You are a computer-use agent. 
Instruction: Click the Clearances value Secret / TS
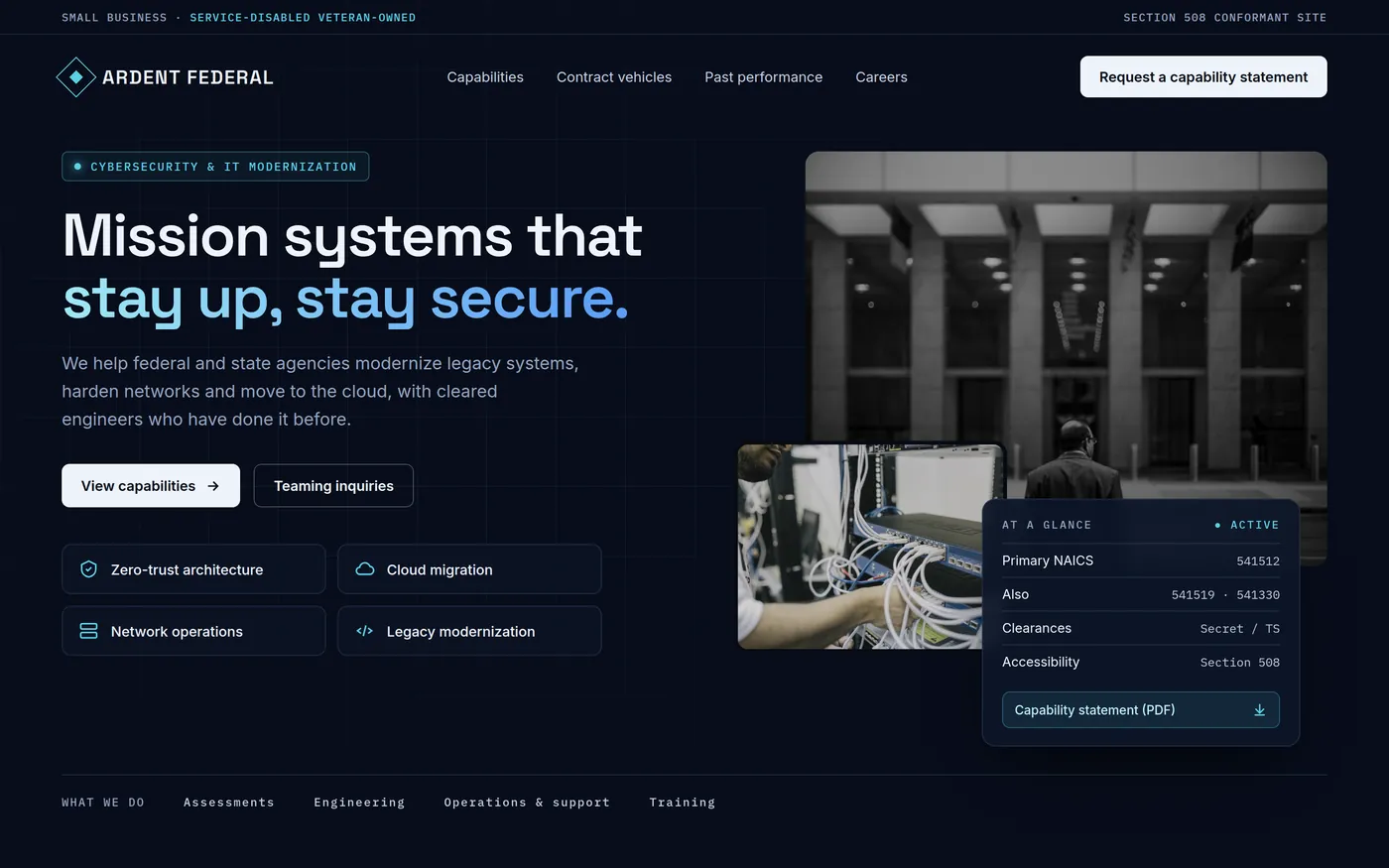(1239, 629)
